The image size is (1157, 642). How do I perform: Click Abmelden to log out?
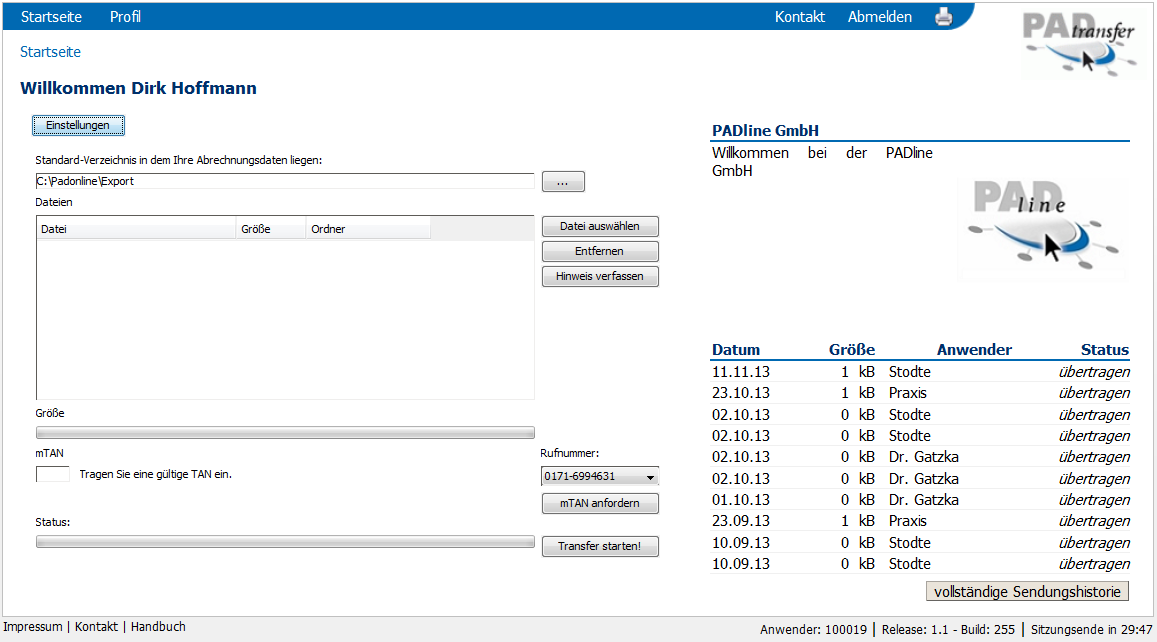pyautogui.click(x=879, y=17)
